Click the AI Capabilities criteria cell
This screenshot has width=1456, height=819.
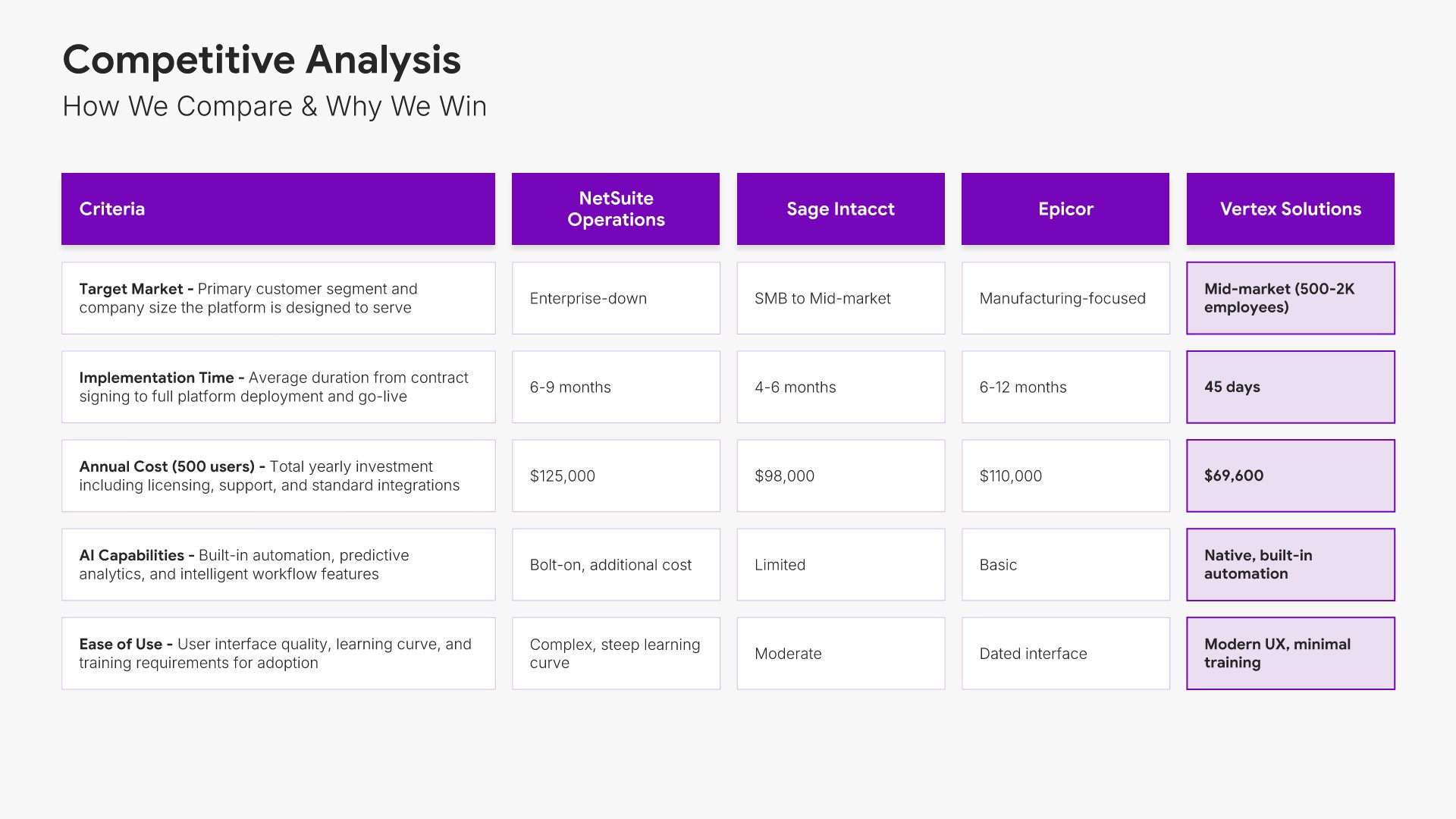[278, 564]
